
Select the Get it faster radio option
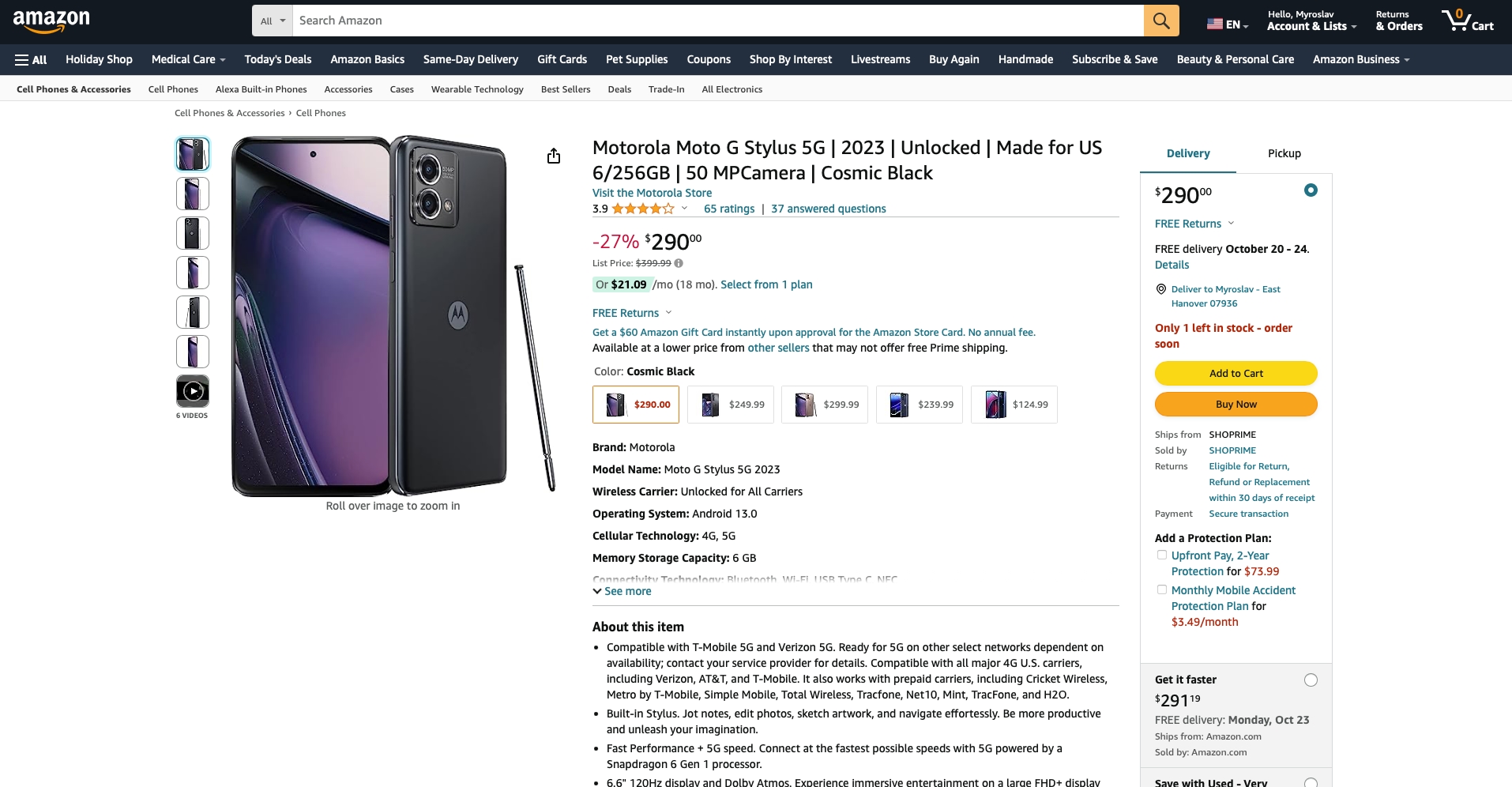coord(1311,680)
